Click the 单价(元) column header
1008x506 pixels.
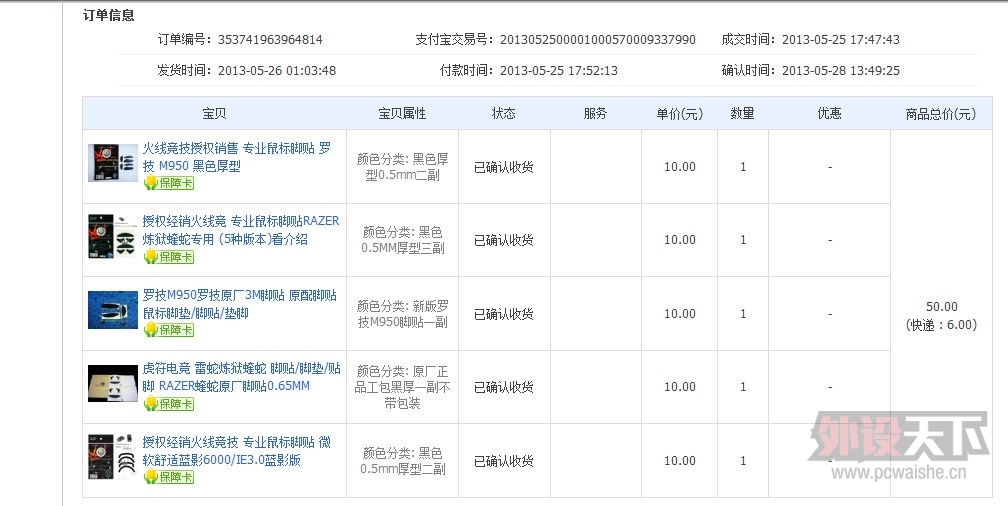click(680, 114)
